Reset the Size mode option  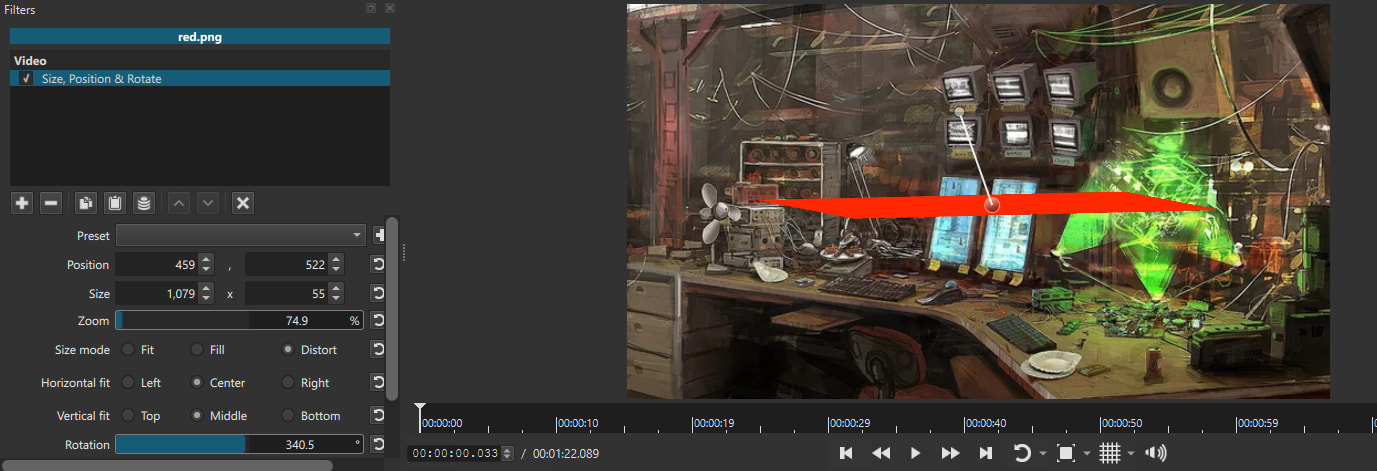[x=378, y=350]
